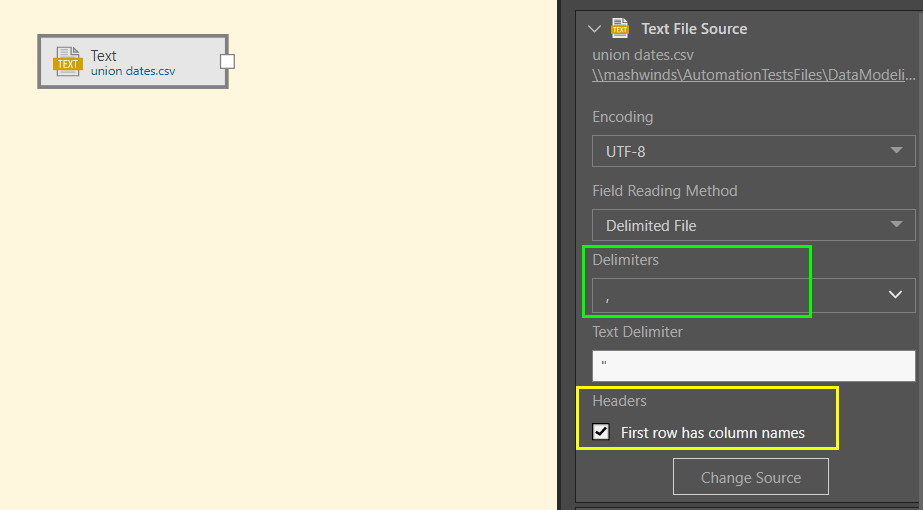The image size is (923, 510).
Task: Click the TEXT file icon on the canvas node
Action: pos(68,61)
